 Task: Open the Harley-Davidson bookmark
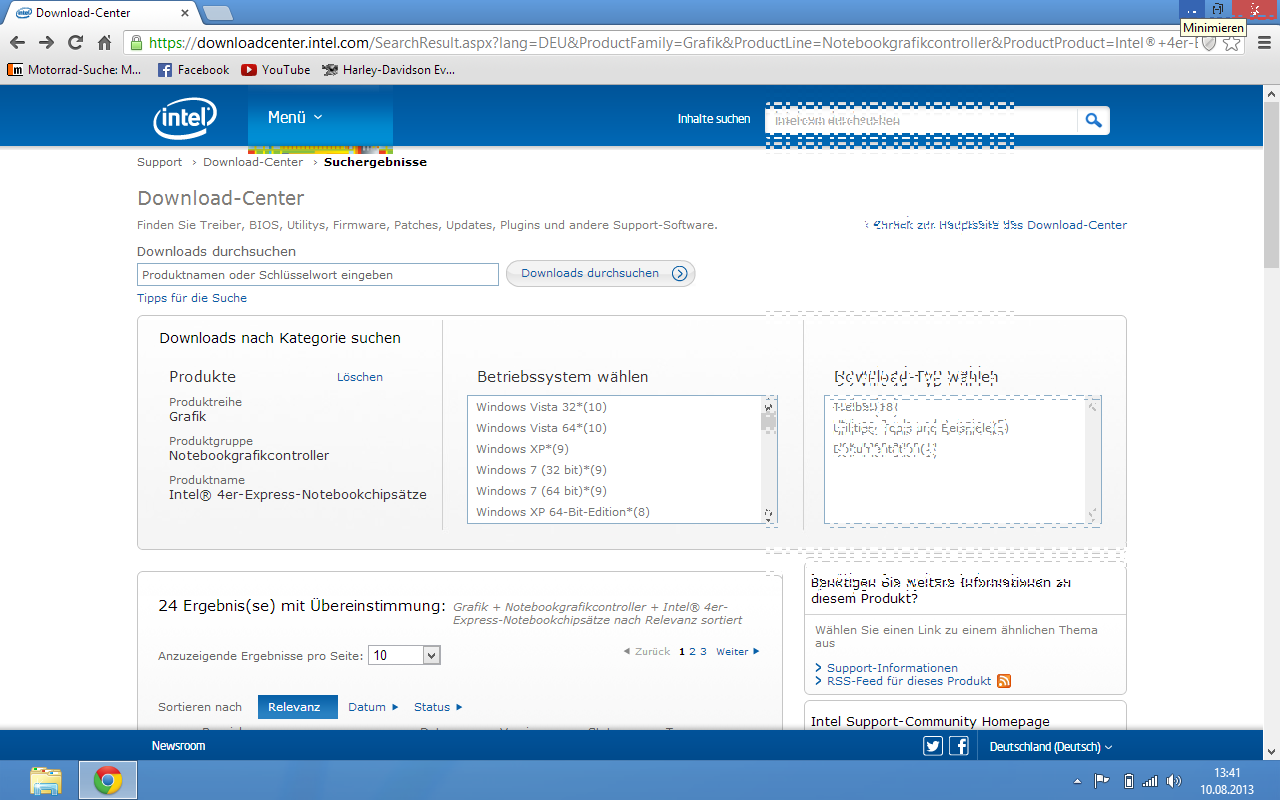(x=388, y=70)
